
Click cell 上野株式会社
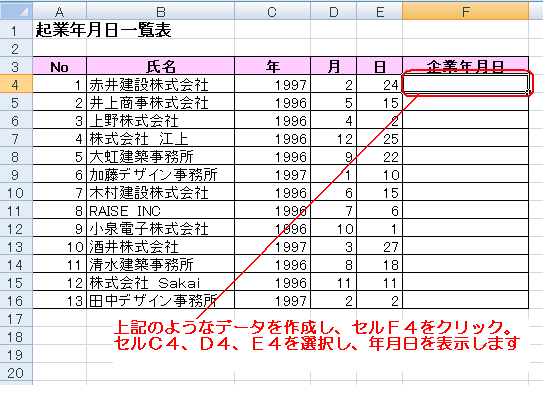tap(160, 120)
